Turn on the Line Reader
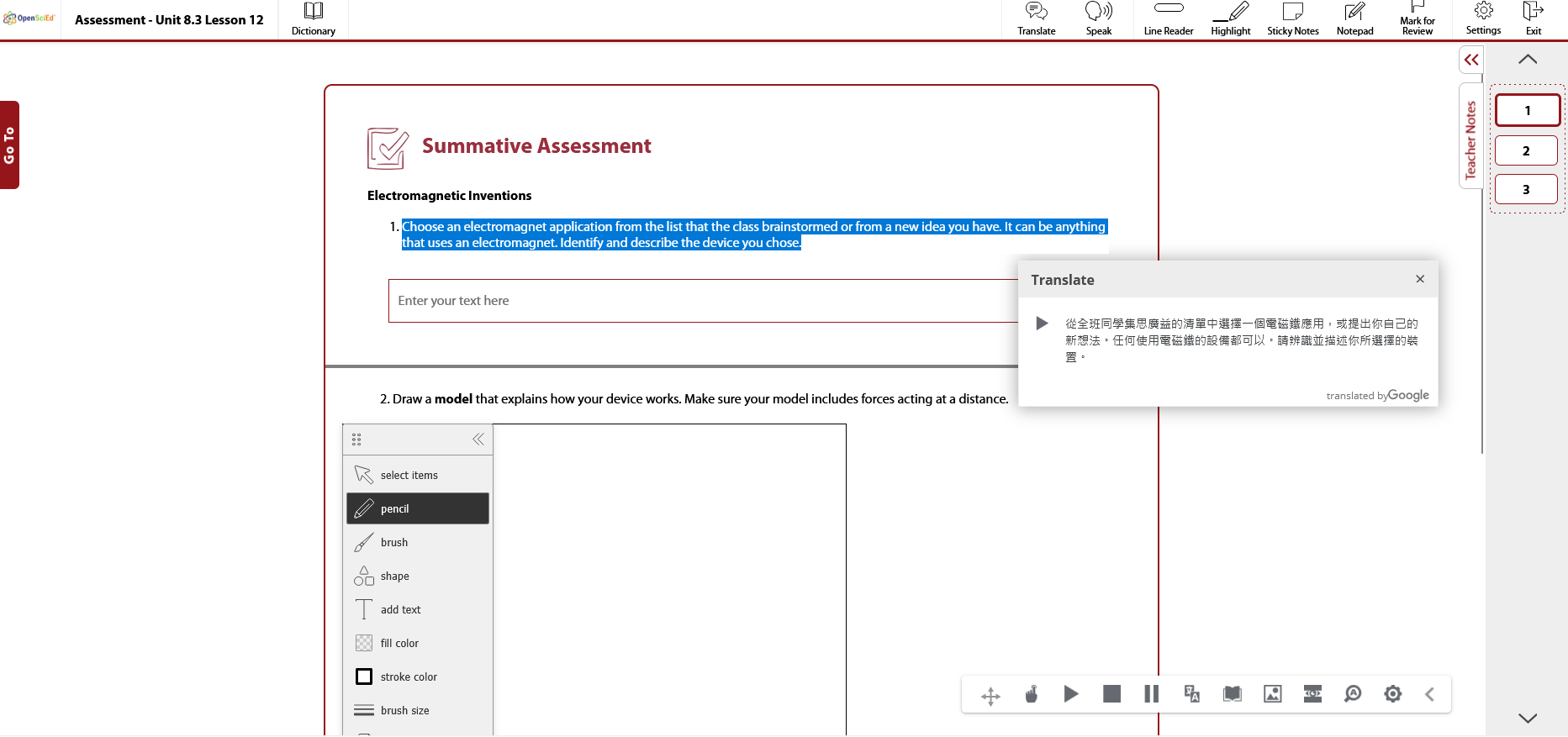The height and width of the screenshot is (737, 1568). (1168, 19)
